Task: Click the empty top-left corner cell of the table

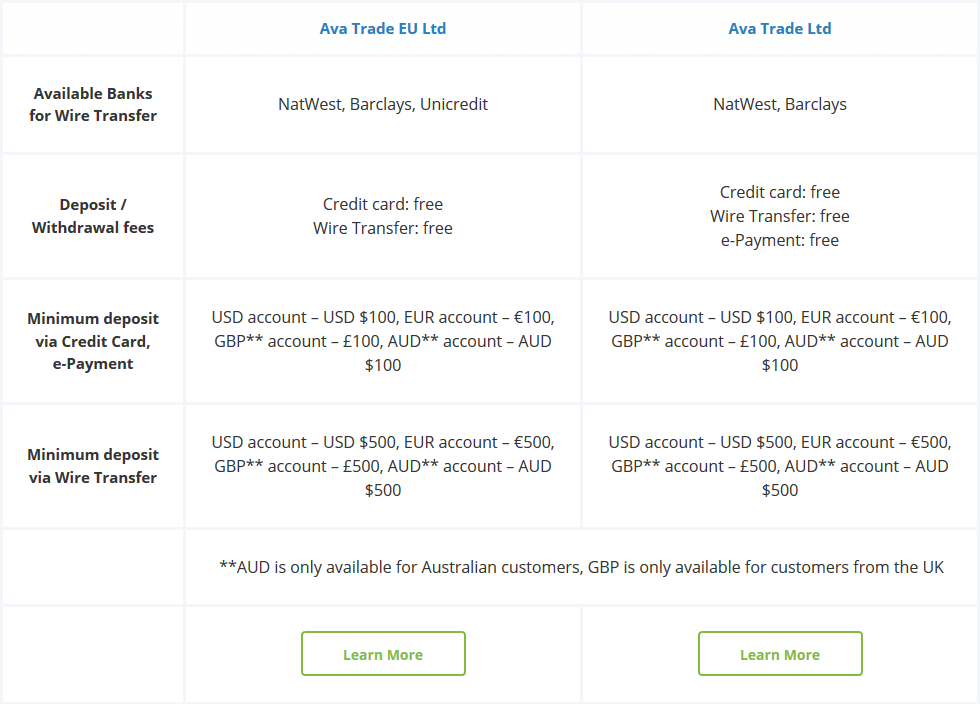Action: [x=92, y=28]
